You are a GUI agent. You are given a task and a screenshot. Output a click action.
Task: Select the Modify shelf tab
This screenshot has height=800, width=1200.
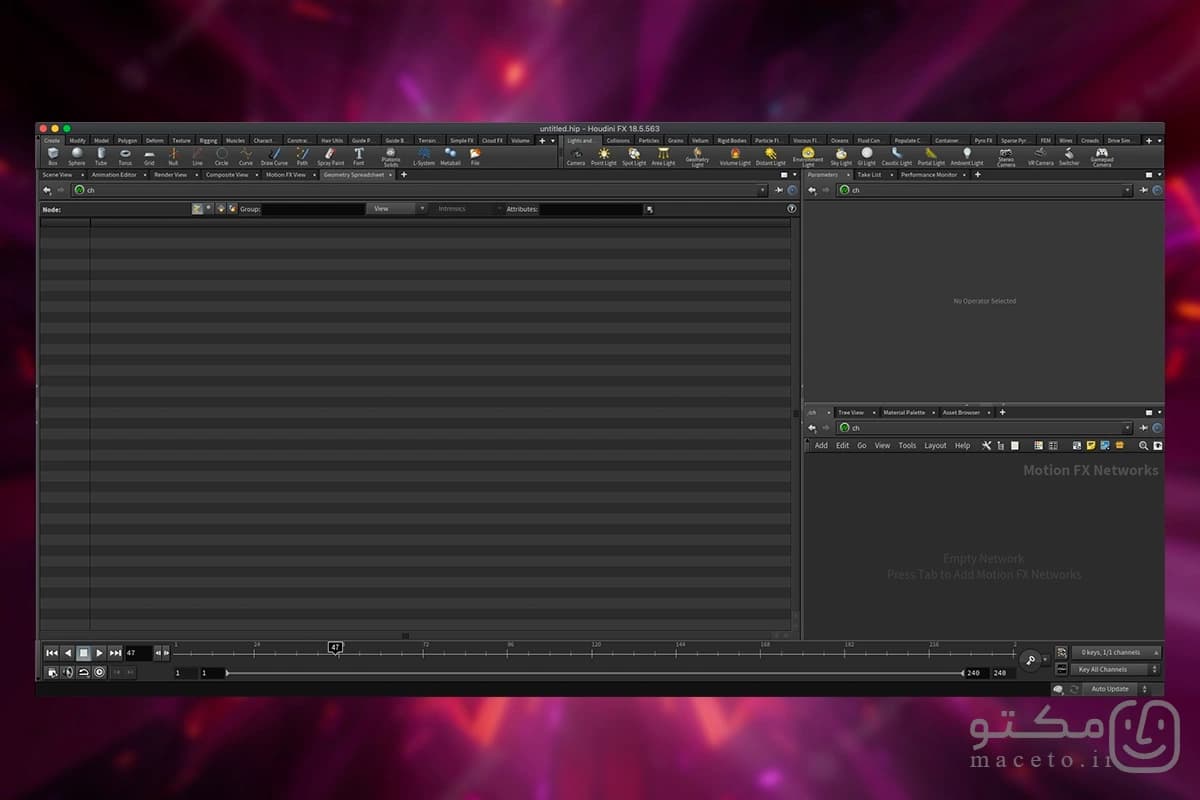[77, 140]
